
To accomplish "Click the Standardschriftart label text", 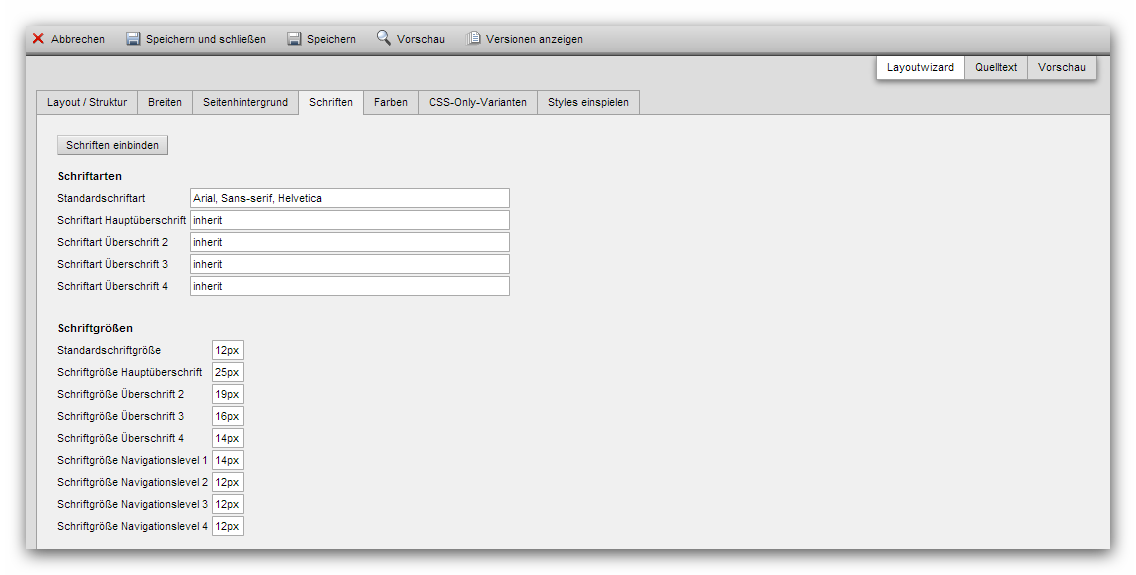I will point(101,198).
